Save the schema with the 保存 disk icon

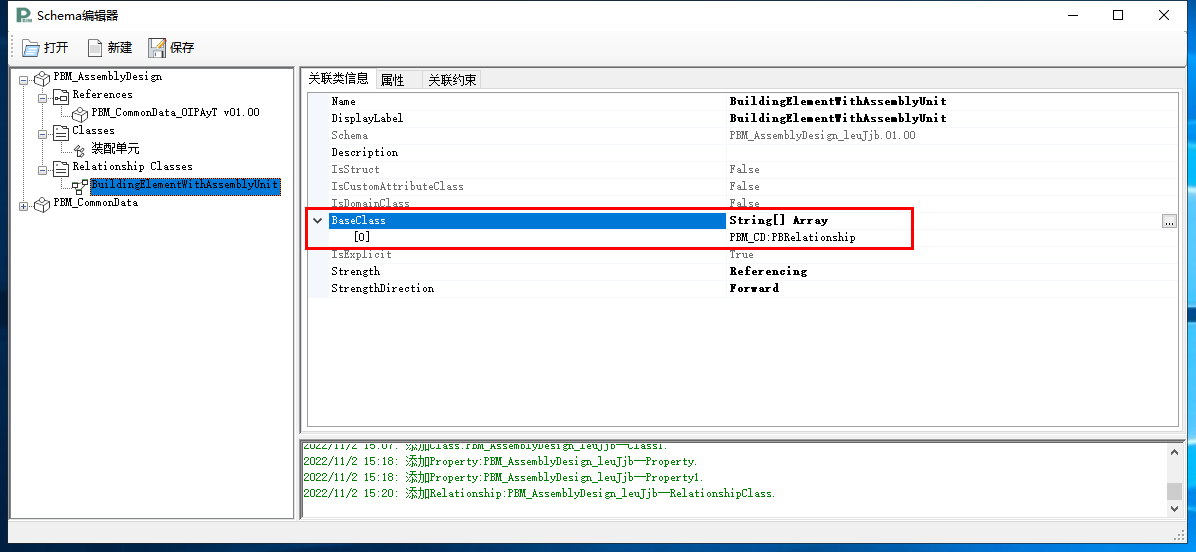point(157,48)
